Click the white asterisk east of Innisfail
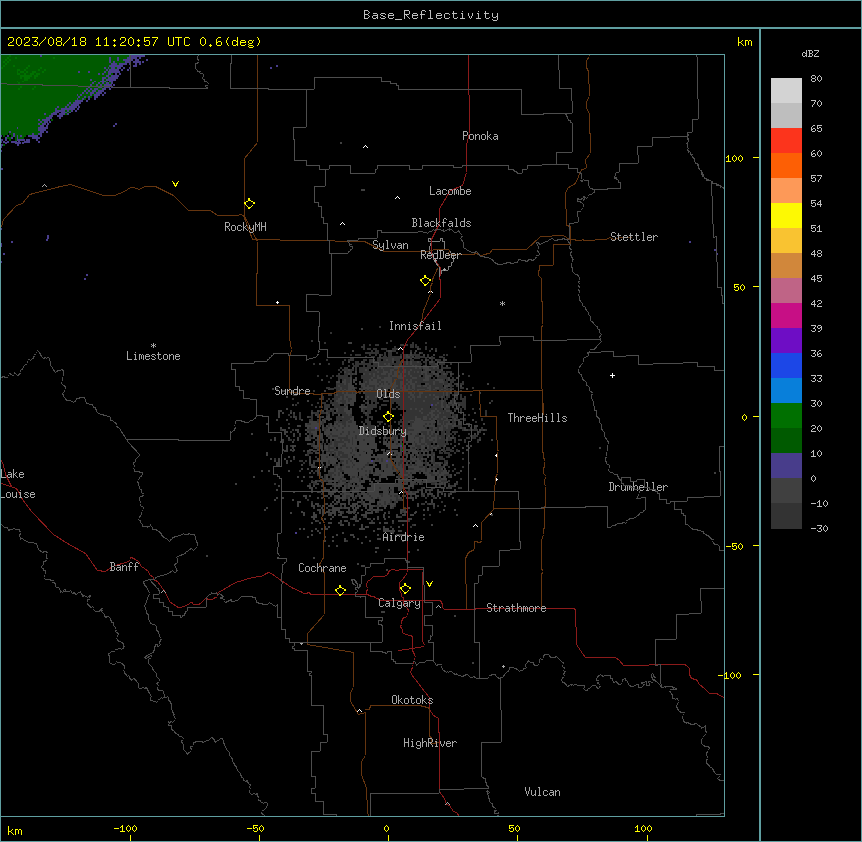Viewport: 862px width, 842px height. [502, 303]
